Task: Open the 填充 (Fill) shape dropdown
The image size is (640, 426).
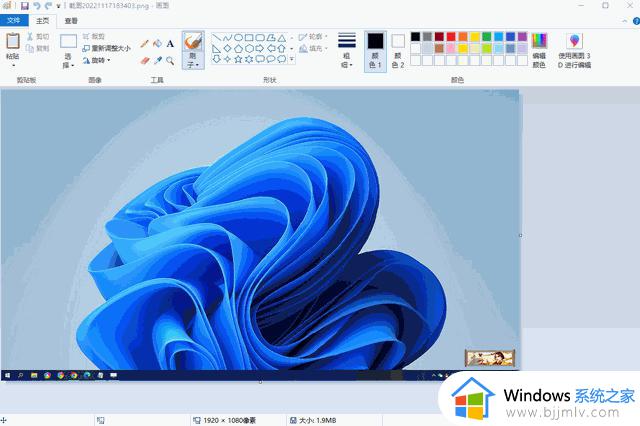Action: (313, 49)
